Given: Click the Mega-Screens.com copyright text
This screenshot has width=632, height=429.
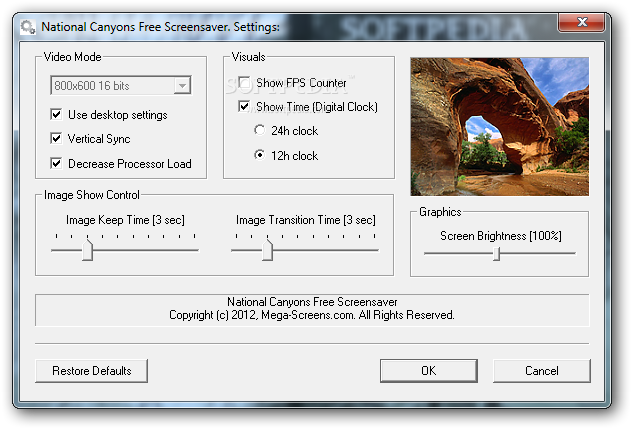Looking at the screenshot, I should coord(312,315).
